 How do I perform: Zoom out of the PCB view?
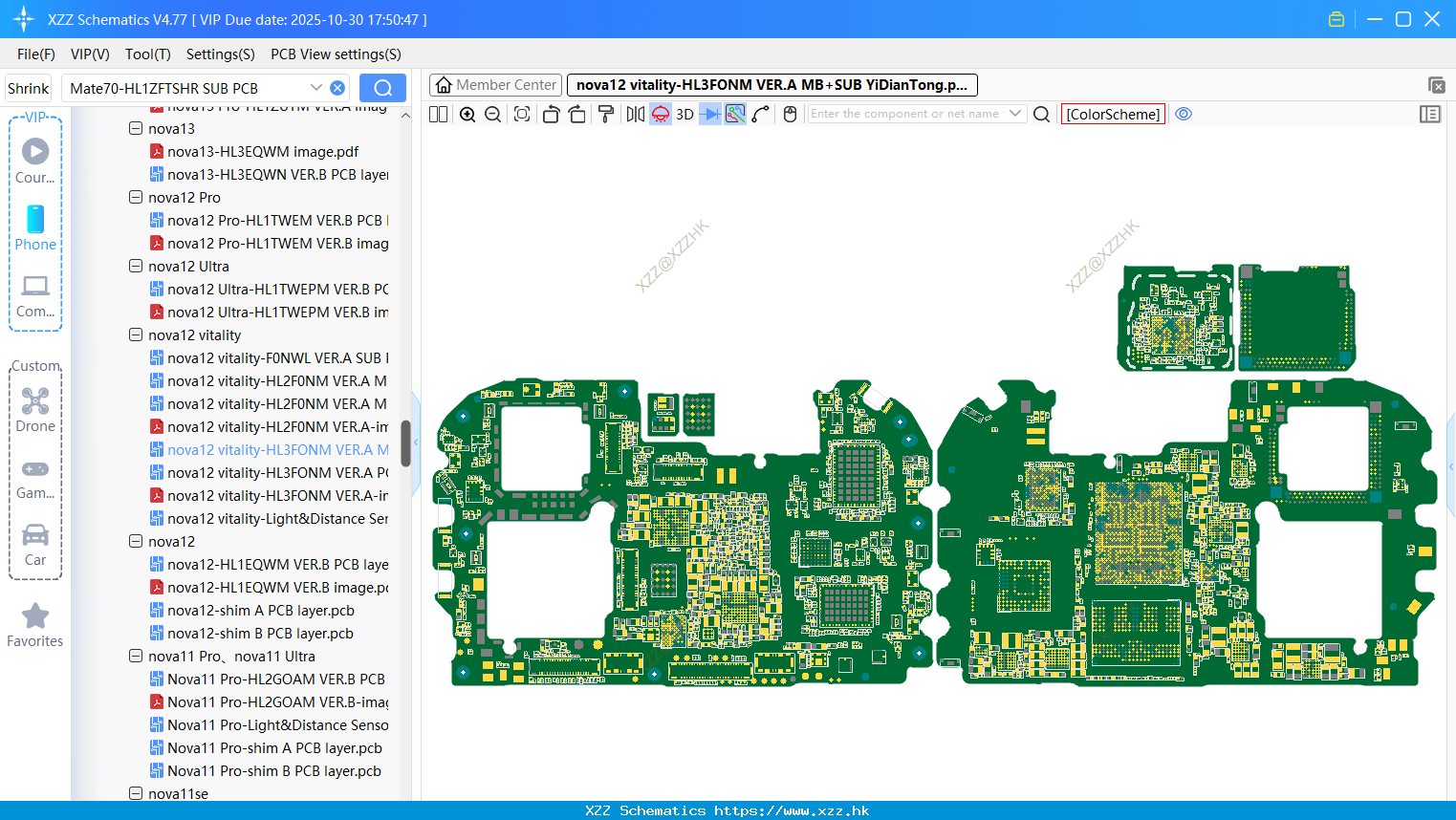pyautogui.click(x=492, y=114)
